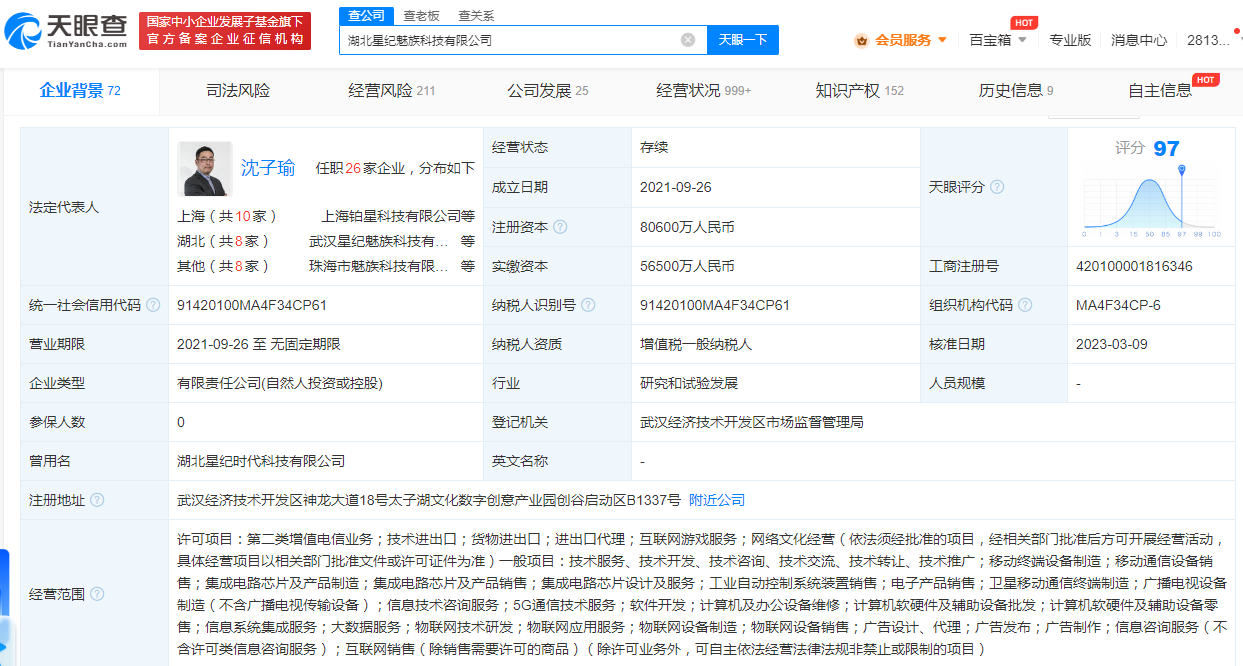Click registered capital 80600万人民币

coord(687,227)
